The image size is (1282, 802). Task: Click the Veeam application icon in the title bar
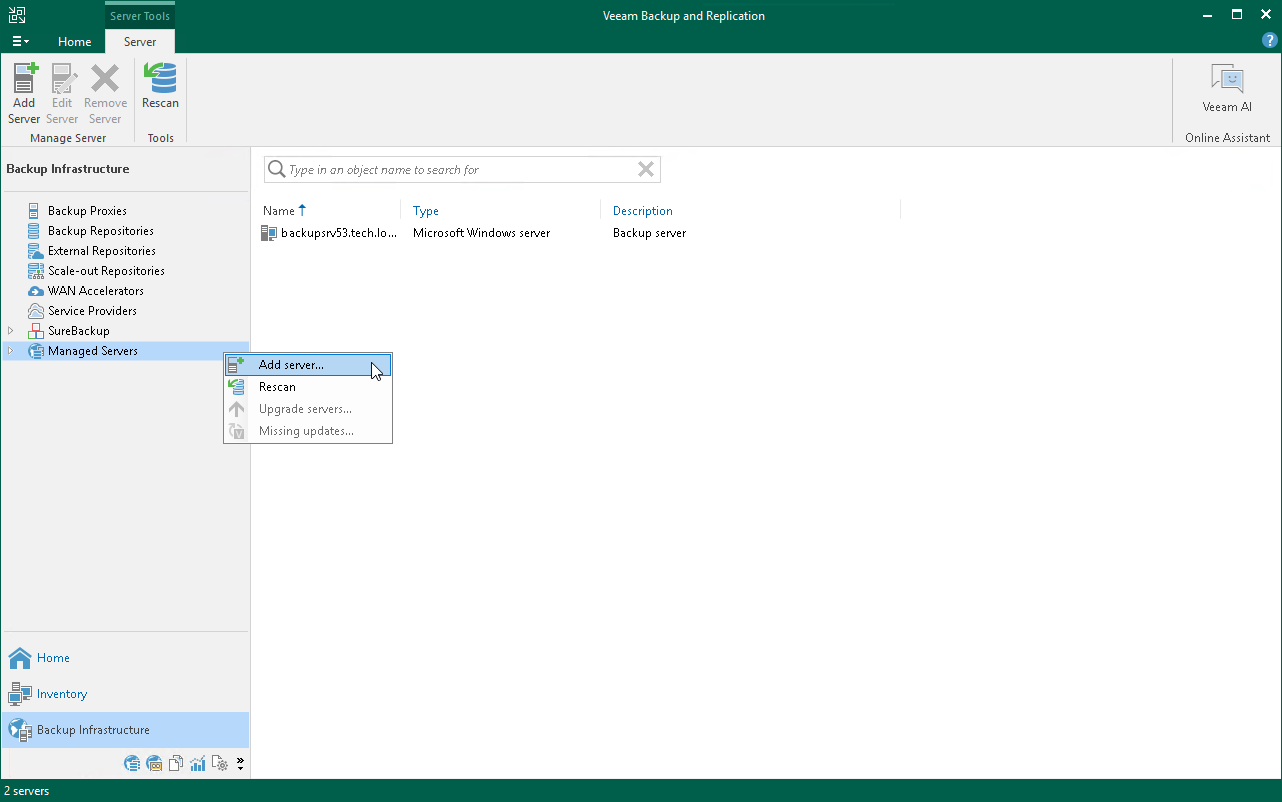pyautogui.click(x=17, y=15)
